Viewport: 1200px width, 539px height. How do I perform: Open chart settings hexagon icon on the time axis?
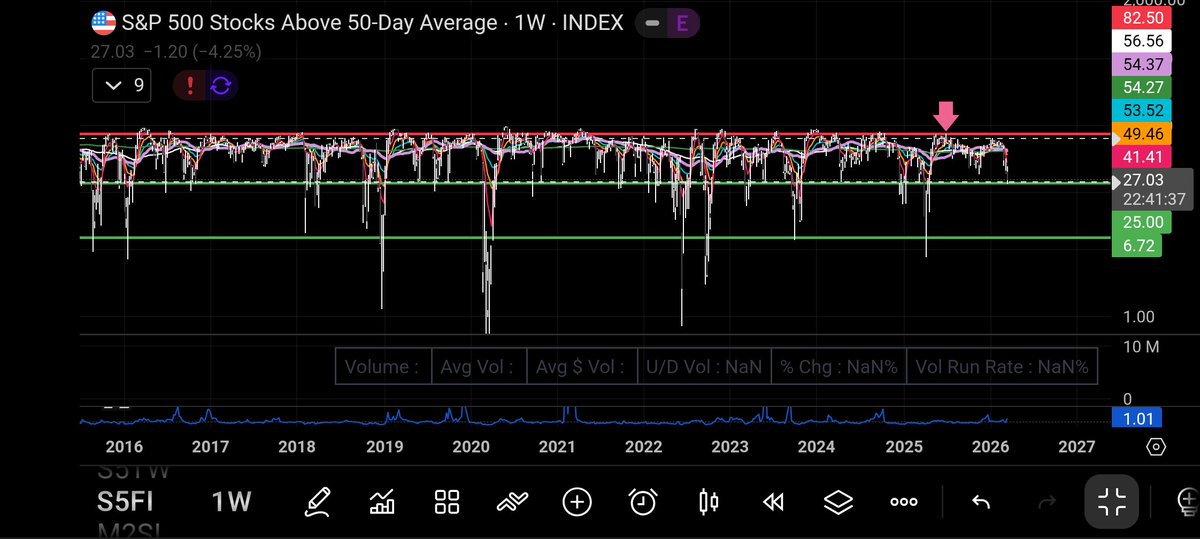click(x=1156, y=446)
